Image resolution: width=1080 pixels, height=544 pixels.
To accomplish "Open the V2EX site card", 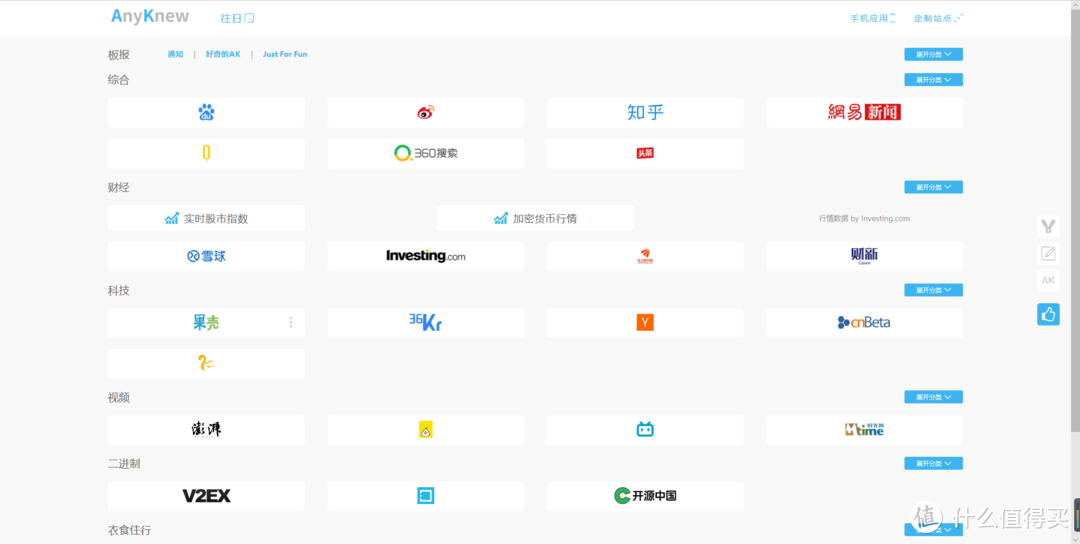I will (x=206, y=496).
